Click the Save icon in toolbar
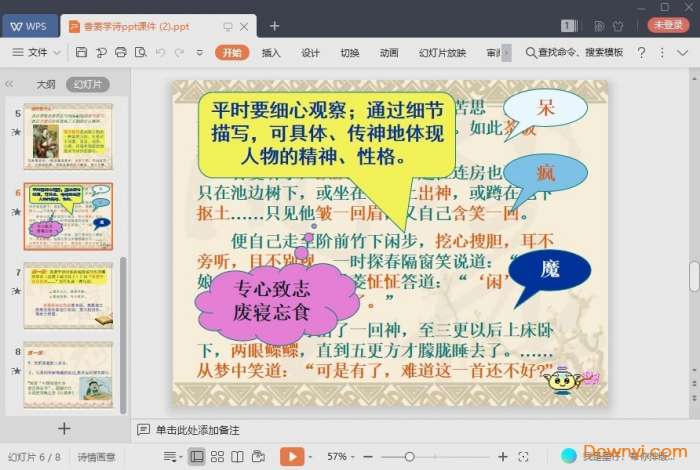 point(81,53)
